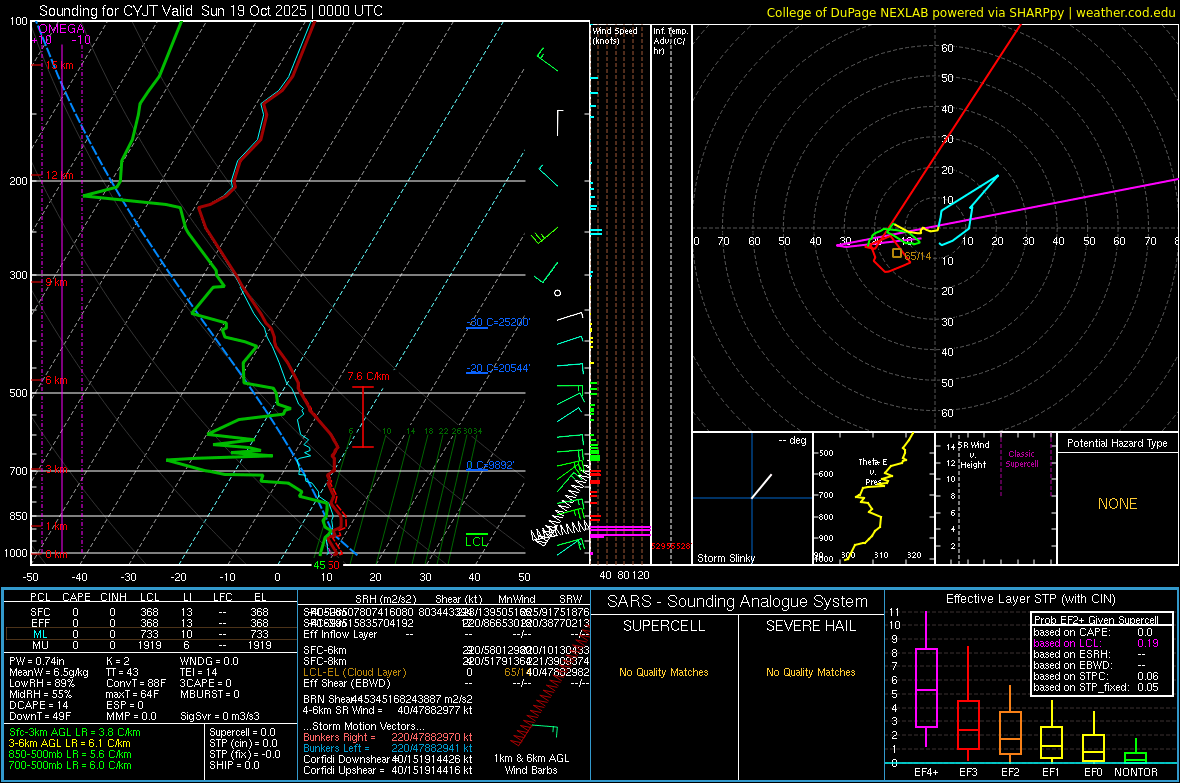Click the SHIP = 0.0 value
Viewport: 1180px width, 783px height.
tap(234, 765)
